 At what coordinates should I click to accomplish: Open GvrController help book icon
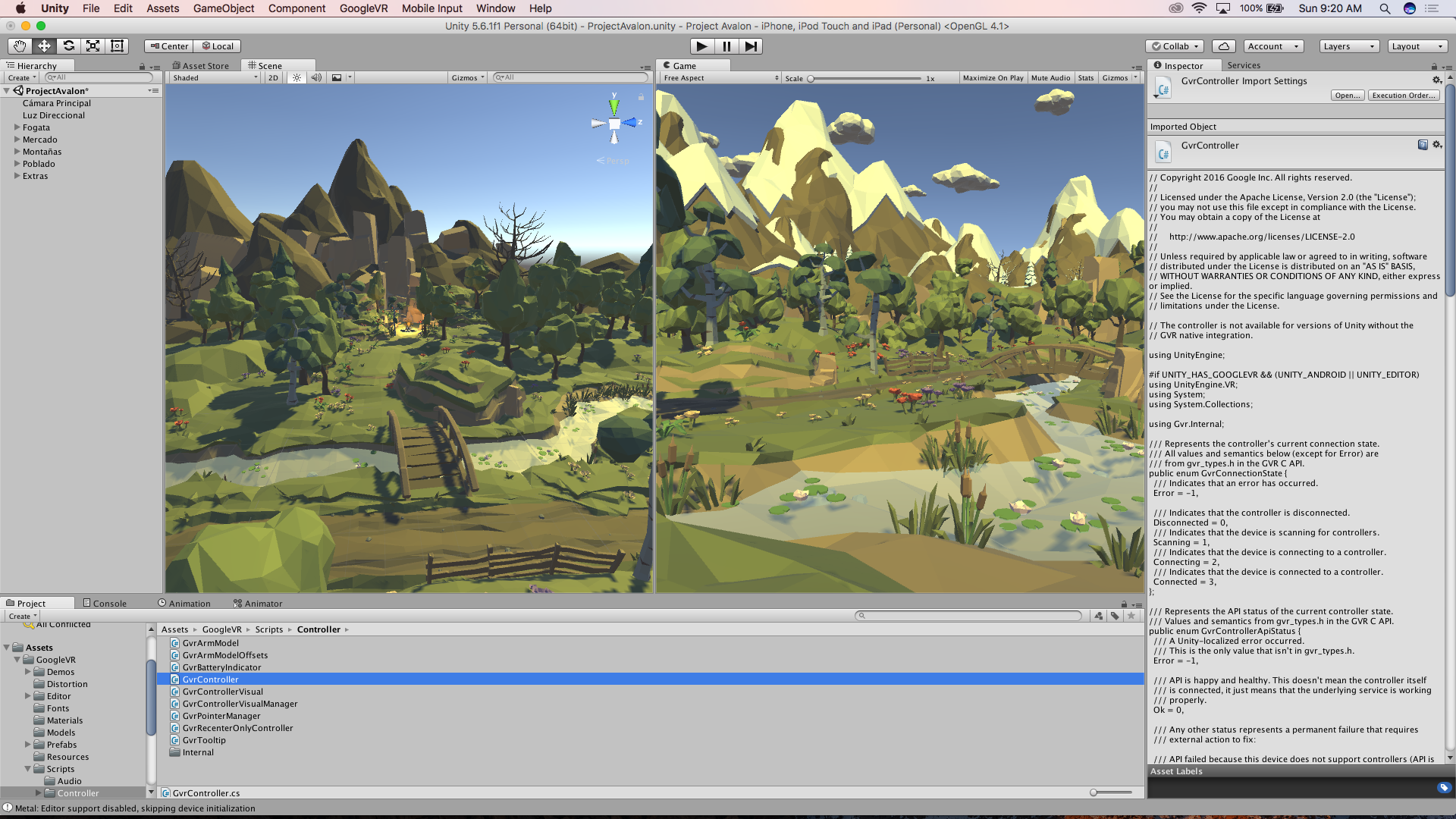click(x=1423, y=144)
